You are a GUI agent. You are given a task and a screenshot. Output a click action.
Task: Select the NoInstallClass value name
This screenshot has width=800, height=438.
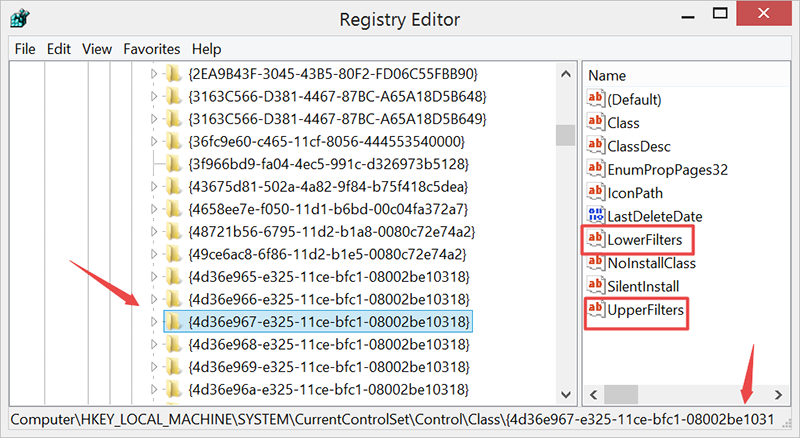(652, 263)
